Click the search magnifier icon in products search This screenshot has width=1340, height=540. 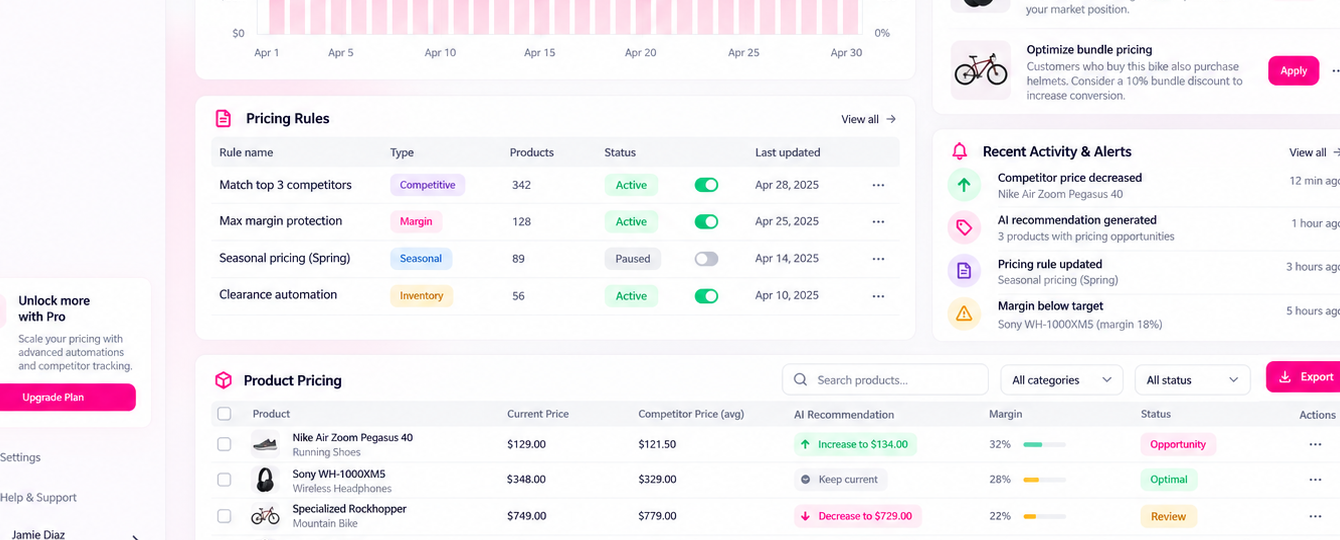[801, 380]
